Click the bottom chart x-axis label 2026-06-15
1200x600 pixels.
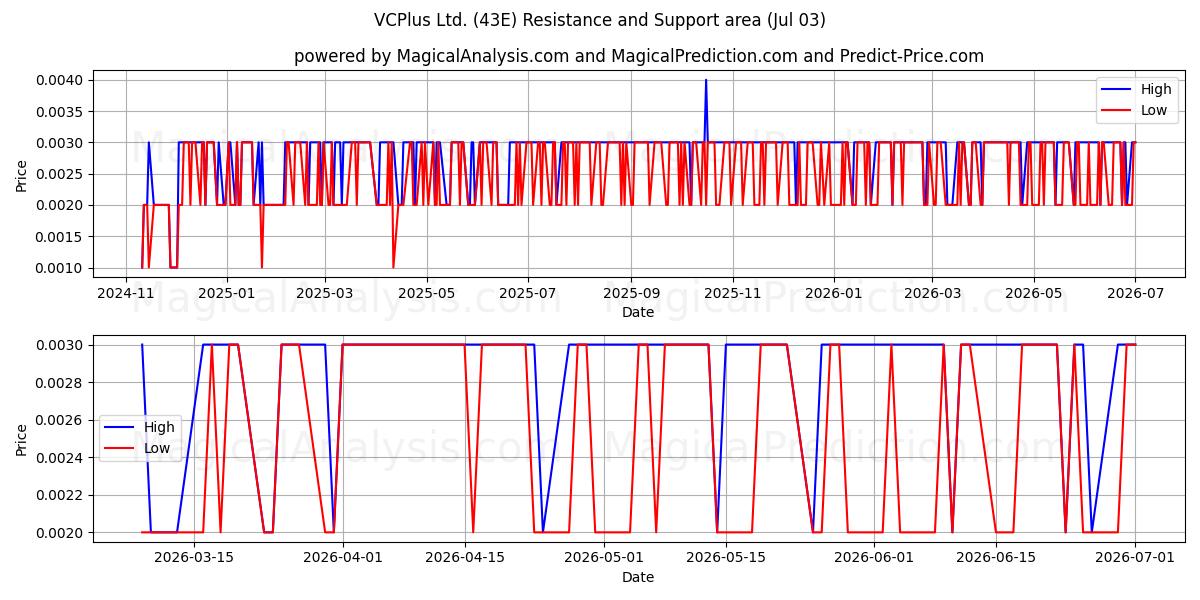[997, 558]
